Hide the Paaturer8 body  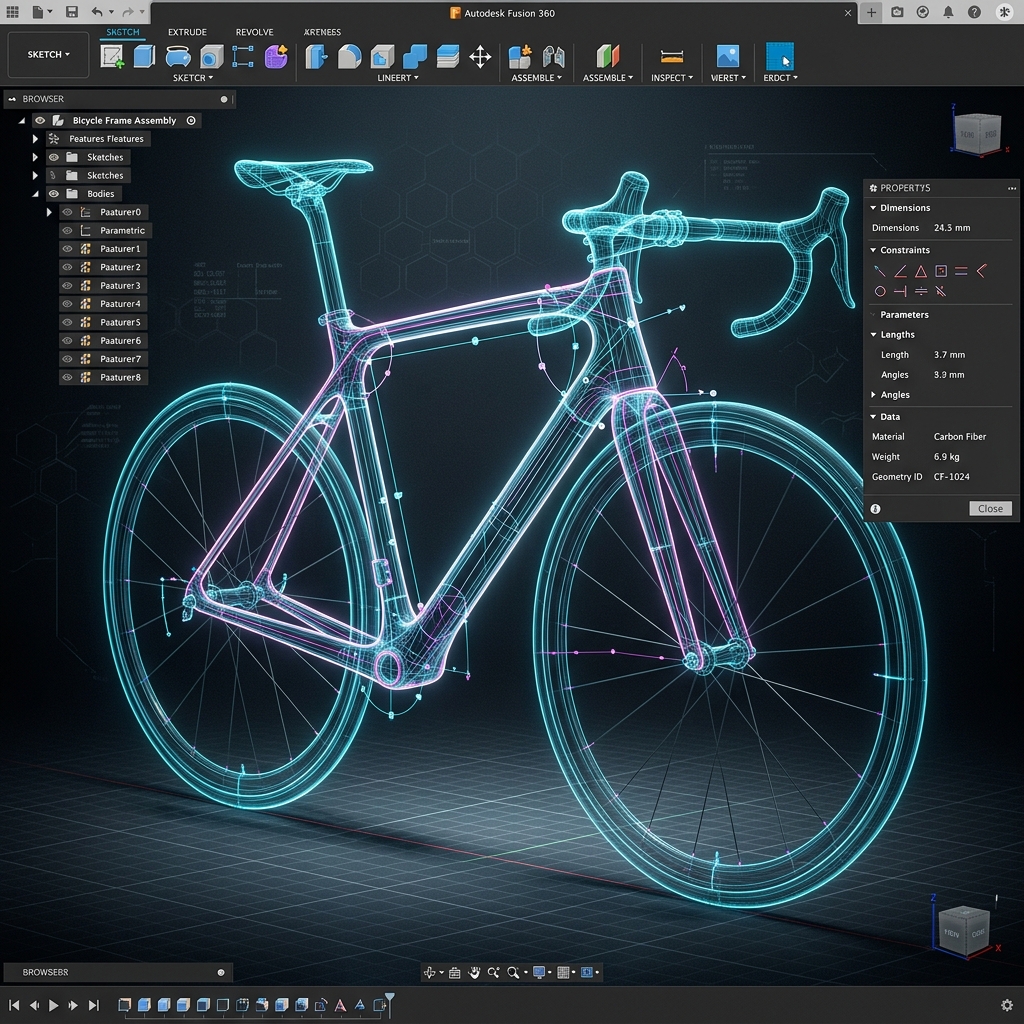click(x=67, y=377)
